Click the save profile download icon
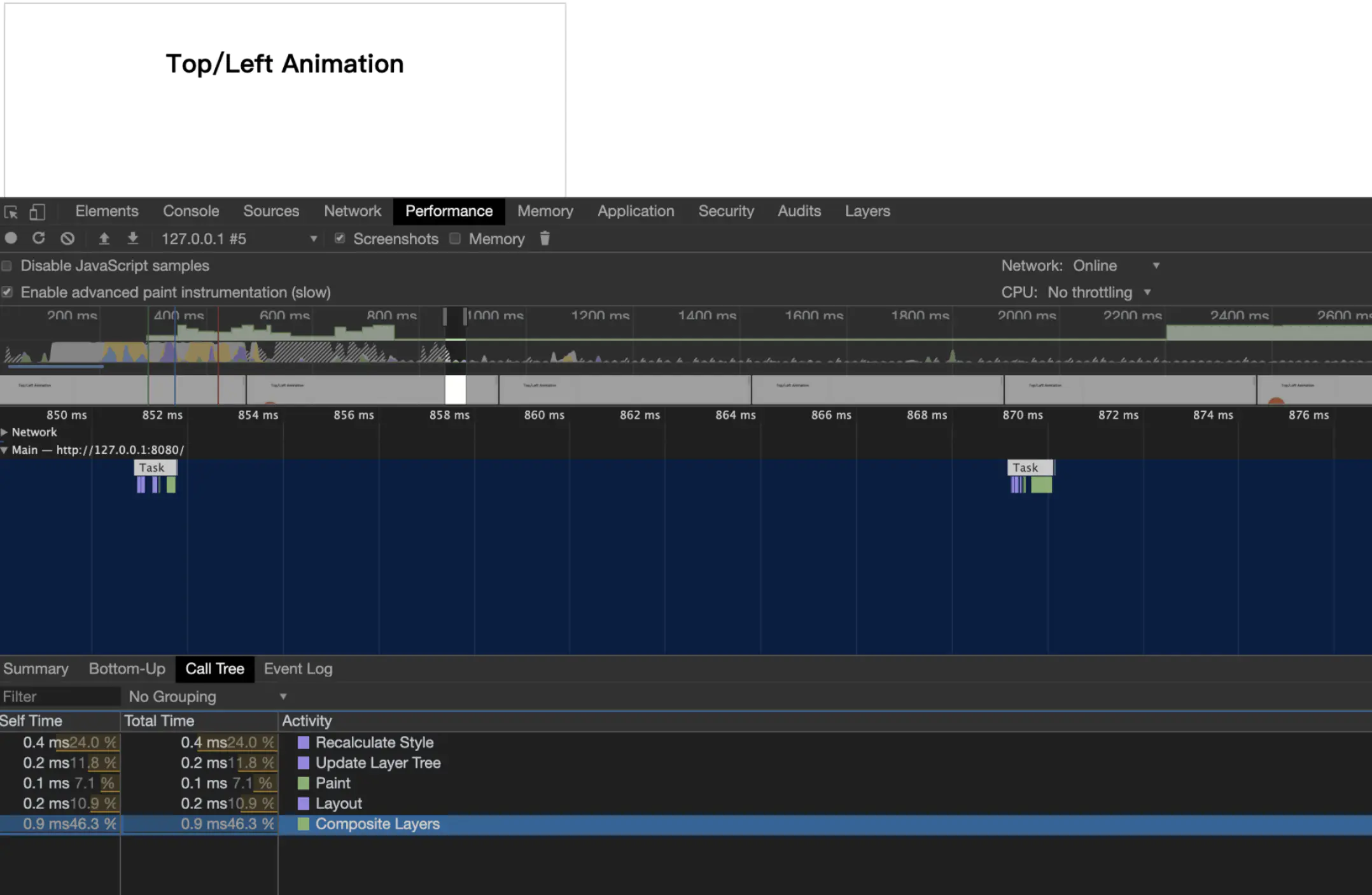Image resolution: width=1372 pixels, height=895 pixels. coord(132,239)
